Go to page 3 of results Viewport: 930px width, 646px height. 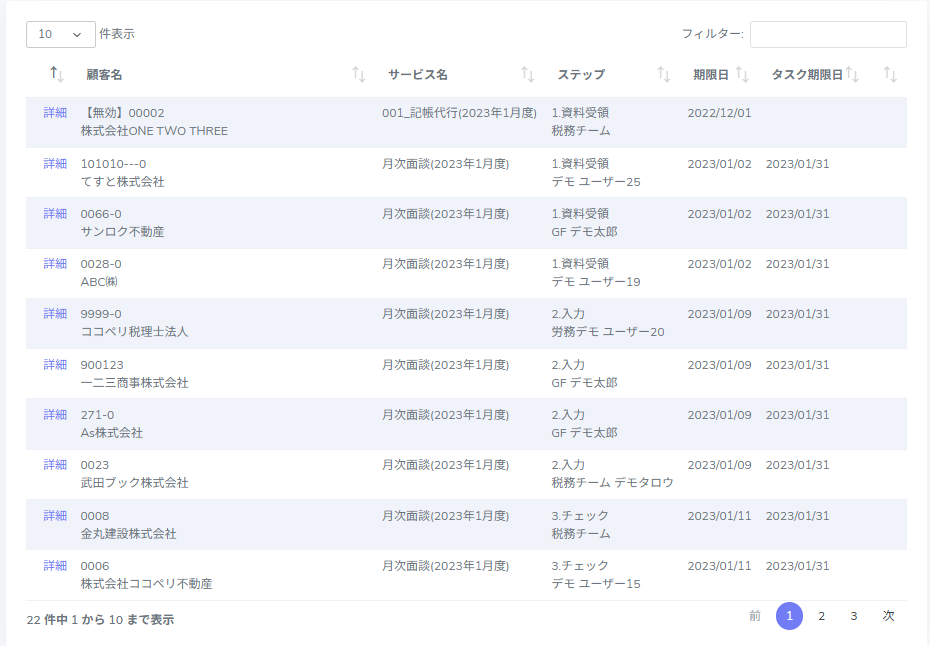tap(853, 616)
